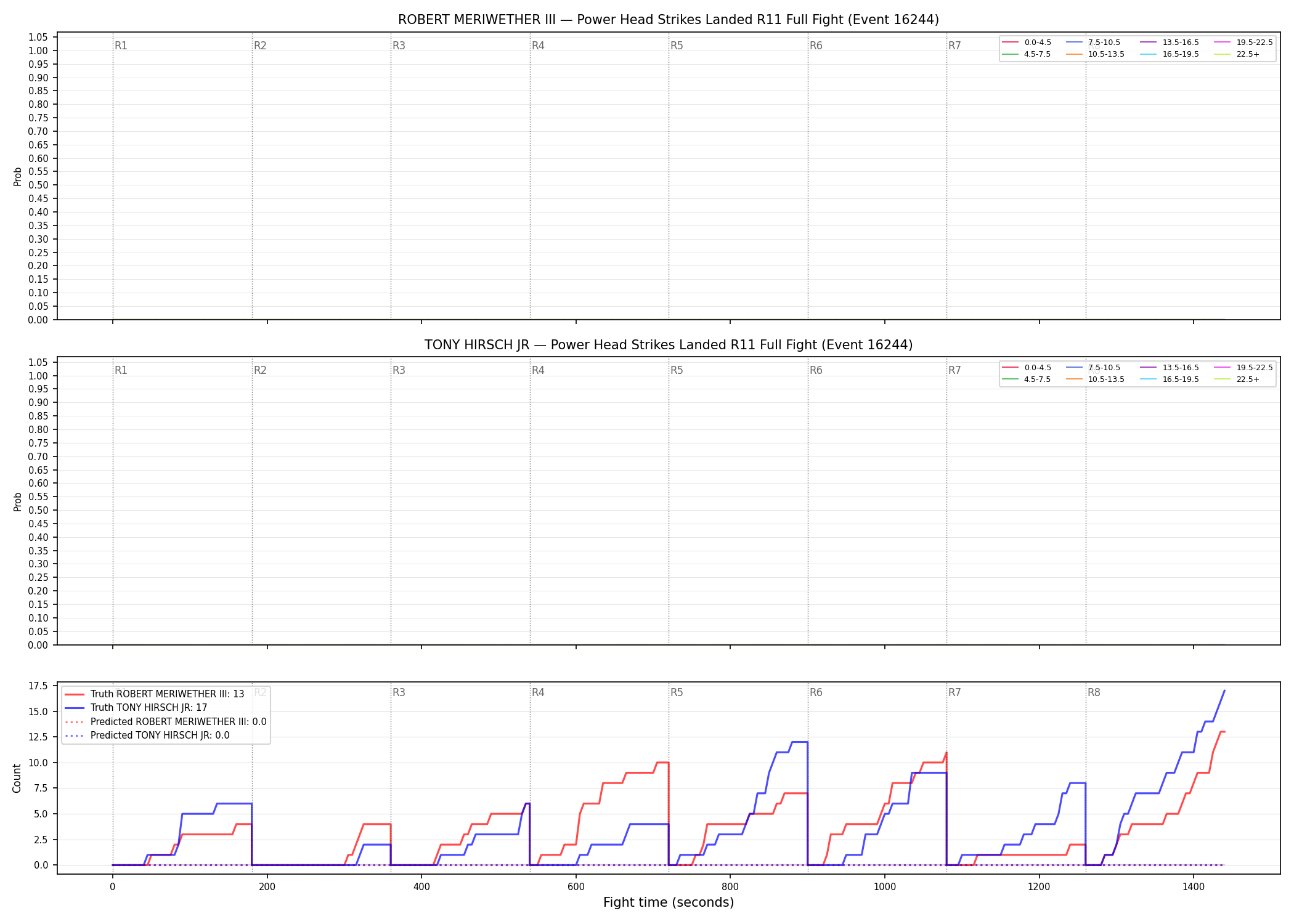Click R4 round label in Count chart
This screenshot has height=924, width=1294.
[538, 692]
